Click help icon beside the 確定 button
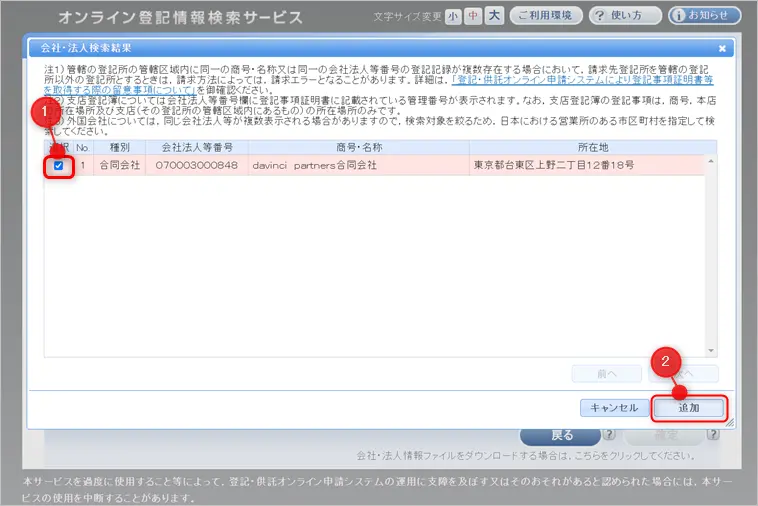This screenshot has width=758, height=506. tap(713, 435)
